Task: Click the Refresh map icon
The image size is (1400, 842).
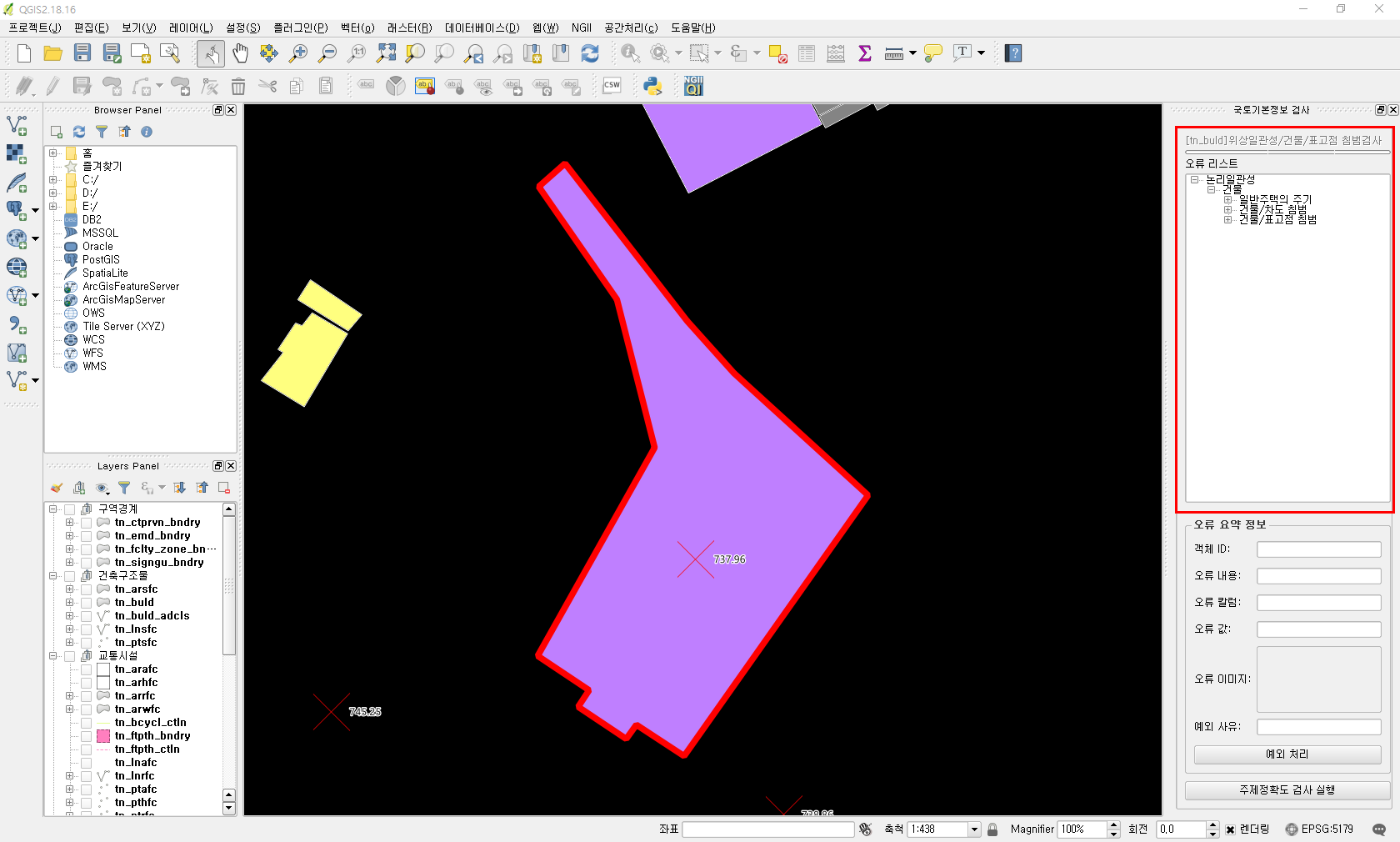Action: click(590, 53)
